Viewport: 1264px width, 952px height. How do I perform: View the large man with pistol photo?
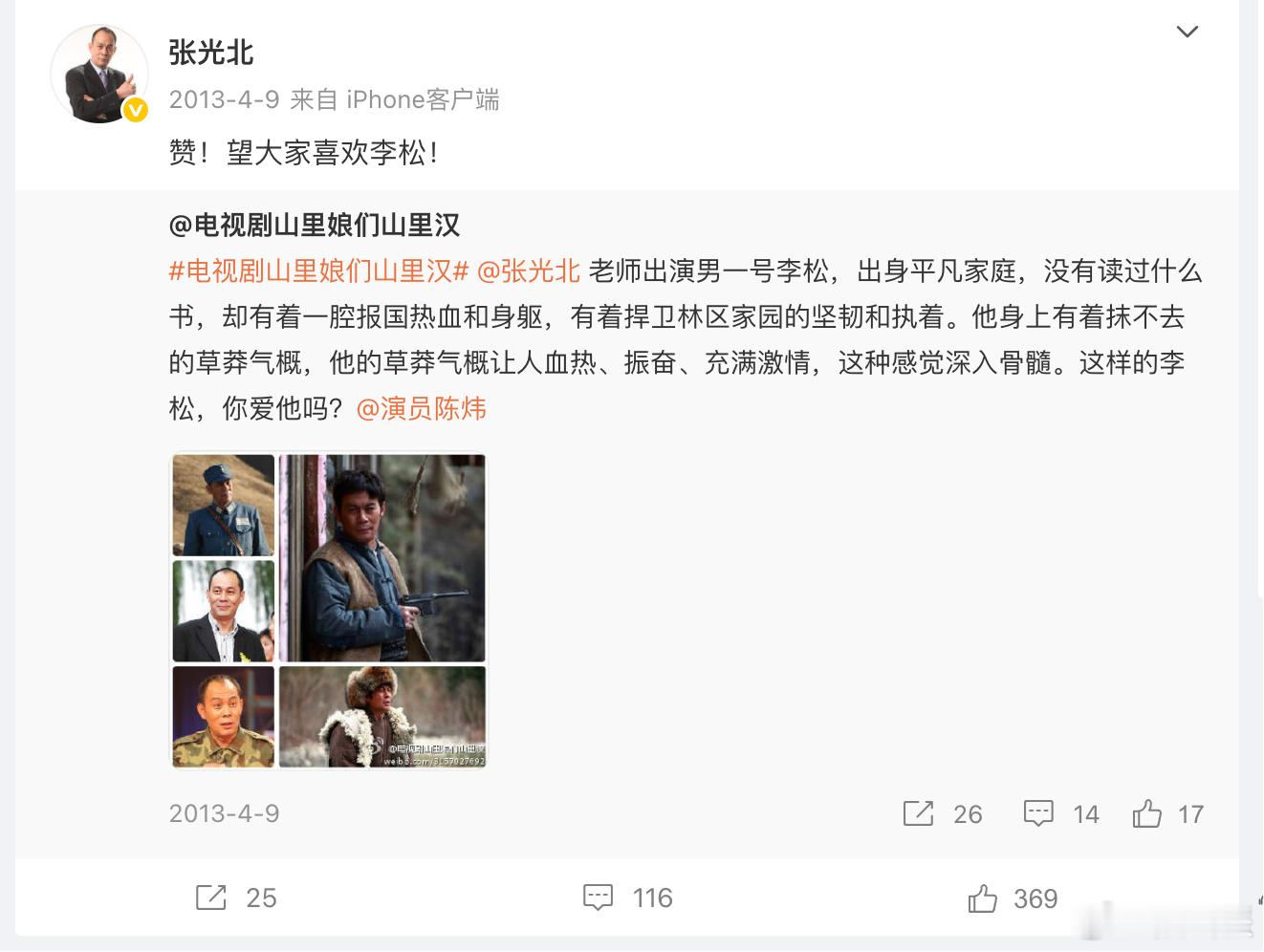[x=382, y=558]
